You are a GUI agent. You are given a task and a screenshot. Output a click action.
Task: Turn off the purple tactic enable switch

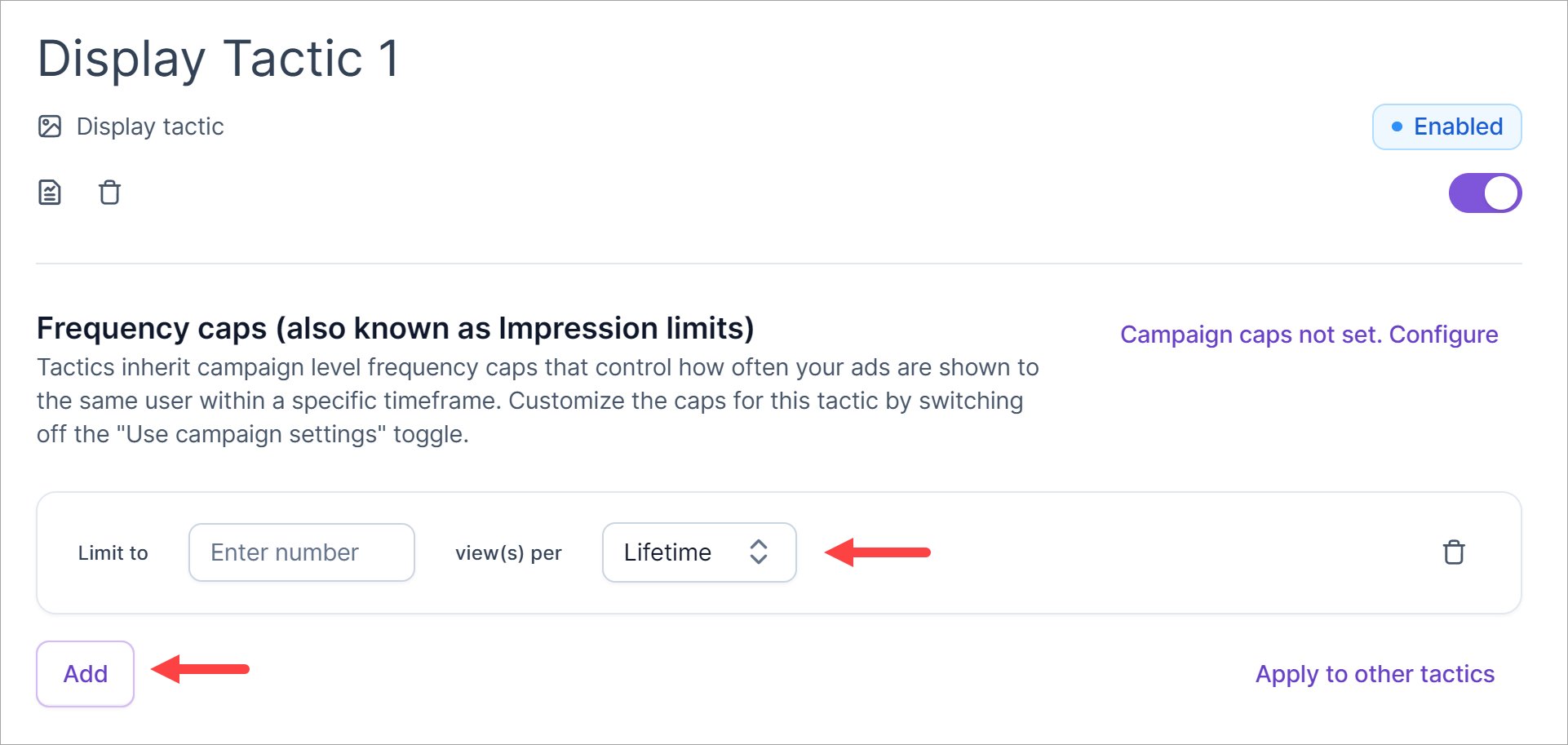[x=1484, y=193]
